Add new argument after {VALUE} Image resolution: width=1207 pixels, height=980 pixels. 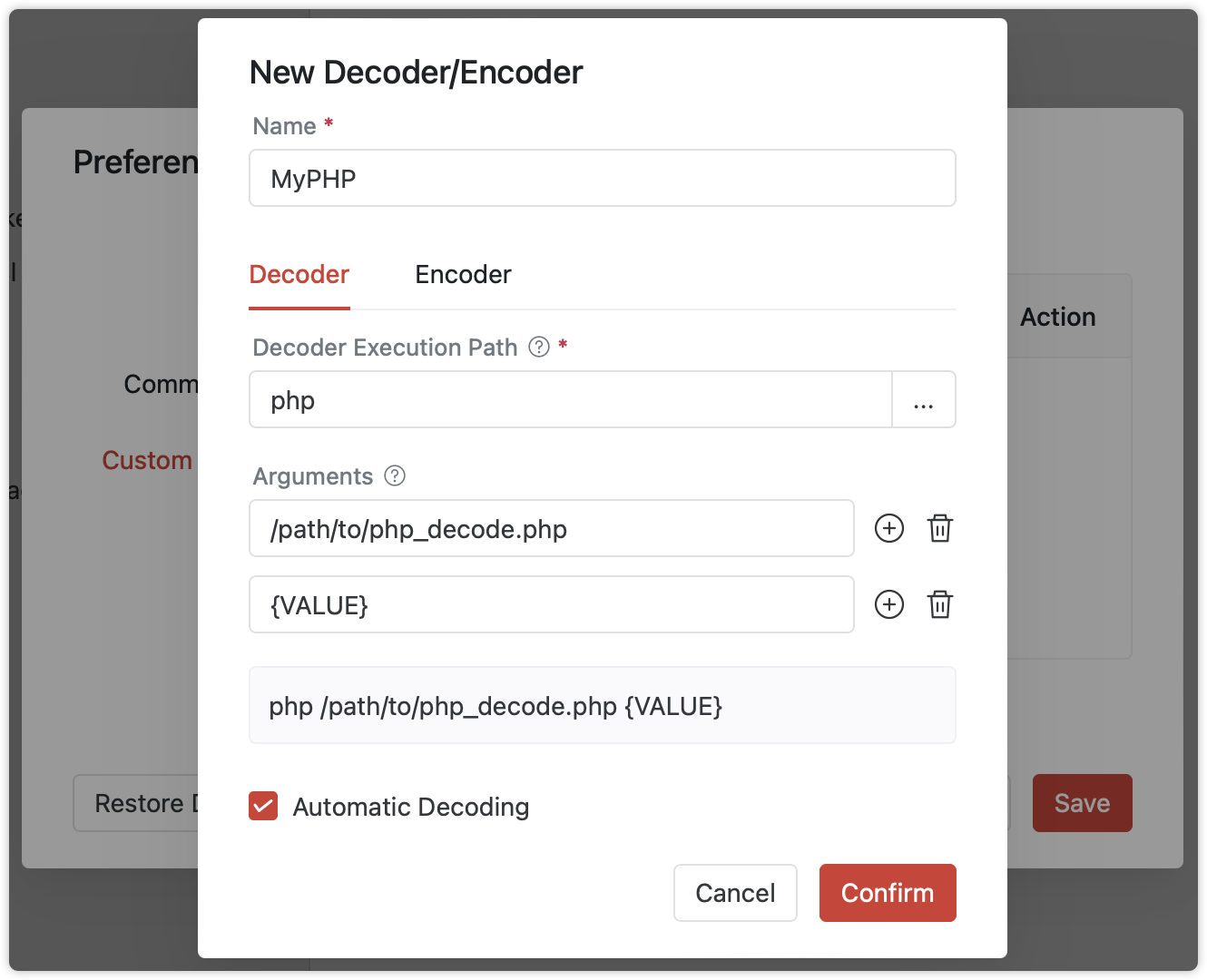click(888, 604)
